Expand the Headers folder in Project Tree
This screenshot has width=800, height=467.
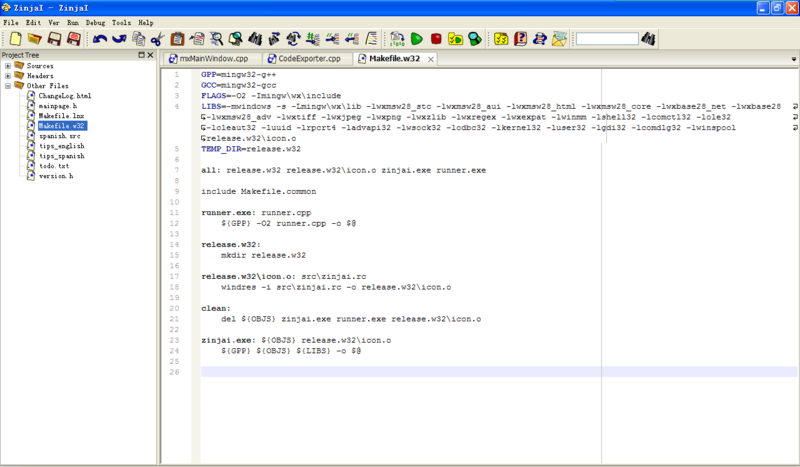[x=8, y=76]
